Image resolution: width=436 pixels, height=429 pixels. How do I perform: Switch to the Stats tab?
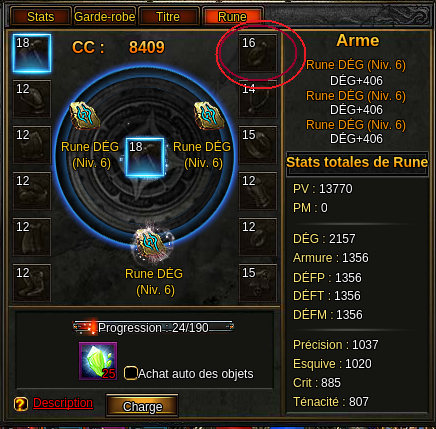pyautogui.click(x=41, y=17)
